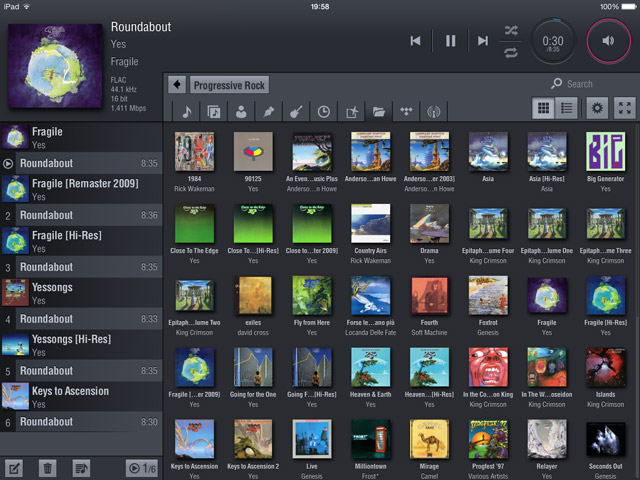The height and width of the screenshot is (480, 640).
Task: Toggle repeat playback mode
Action: click(512, 52)
